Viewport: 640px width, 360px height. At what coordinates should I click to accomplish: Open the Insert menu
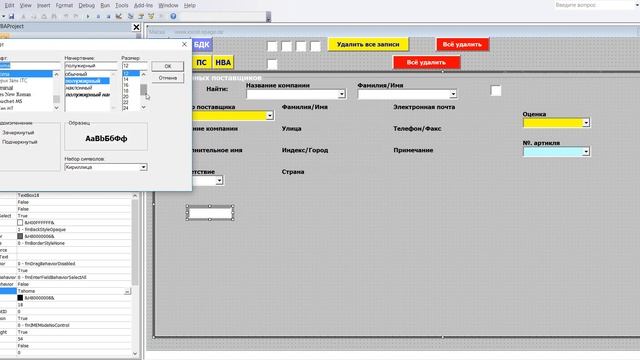click(43, 5)
